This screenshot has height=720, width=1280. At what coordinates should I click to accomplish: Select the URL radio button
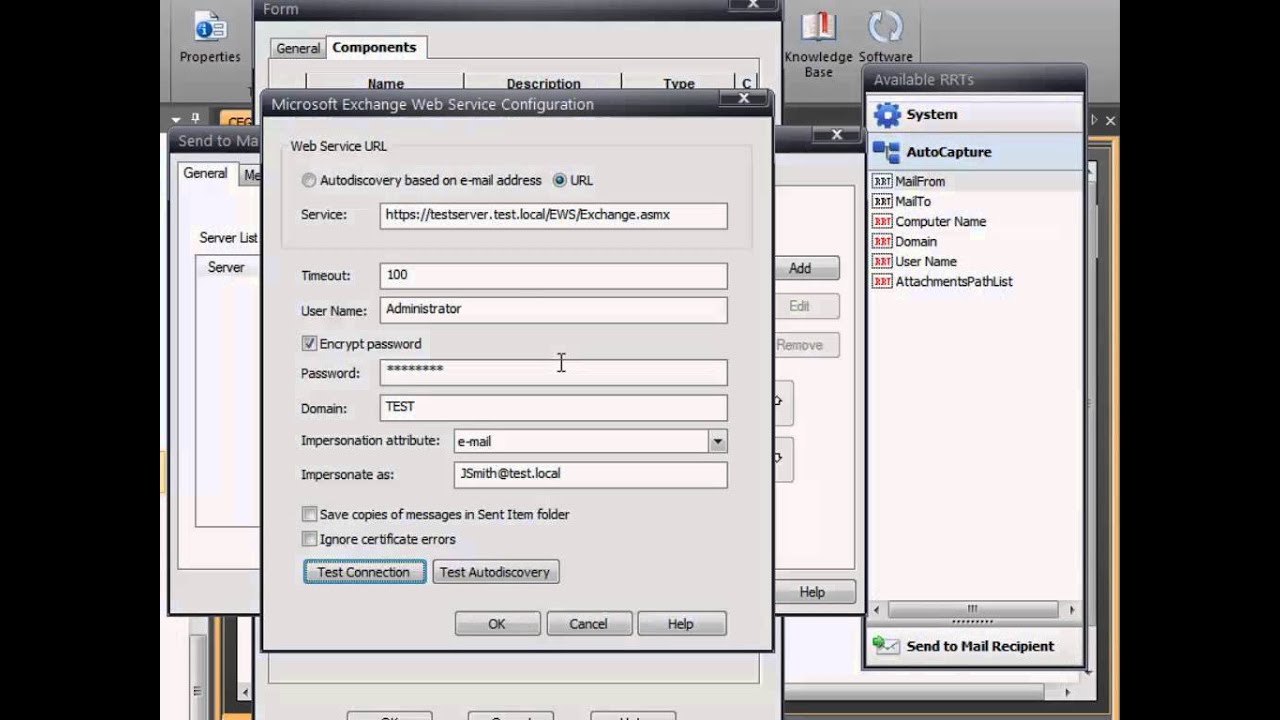click(x=560, y=181)
